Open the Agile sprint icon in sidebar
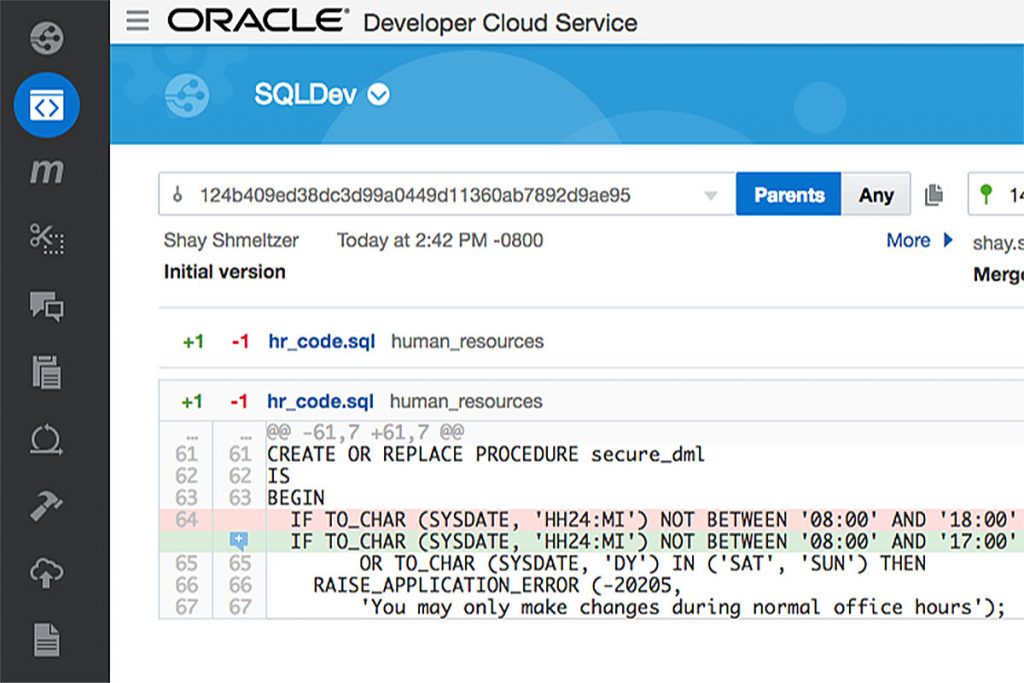 point(44,440)
